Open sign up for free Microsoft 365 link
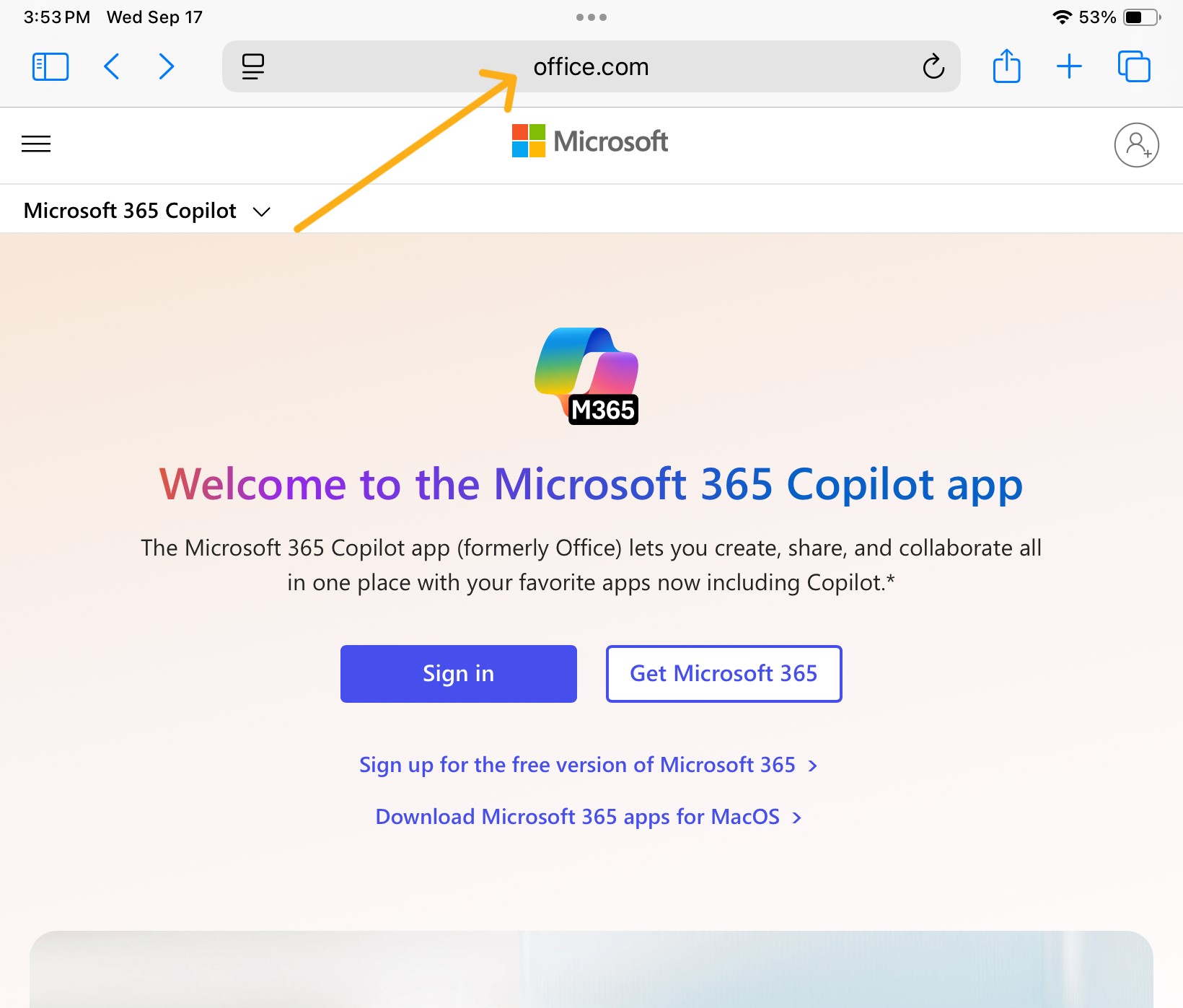 (579, 764)
